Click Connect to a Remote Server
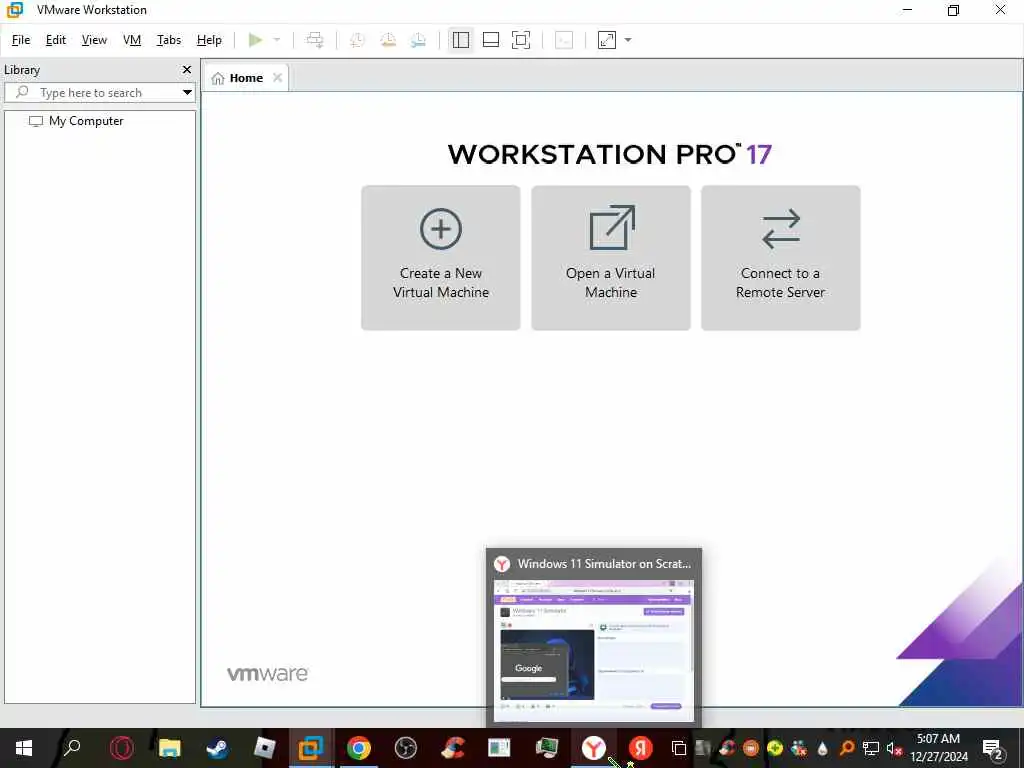Screen dimensions: 1024x768 (780, 258)
